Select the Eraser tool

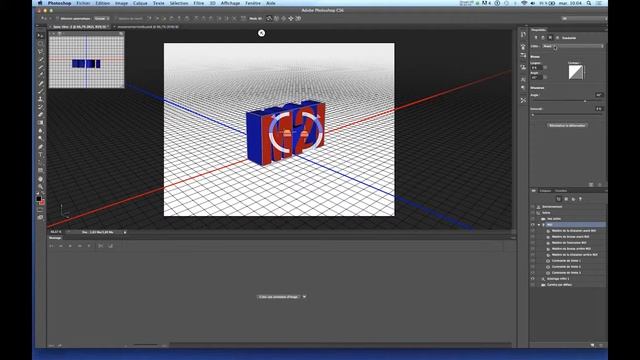pyautogui.click(x=40, y=115)
